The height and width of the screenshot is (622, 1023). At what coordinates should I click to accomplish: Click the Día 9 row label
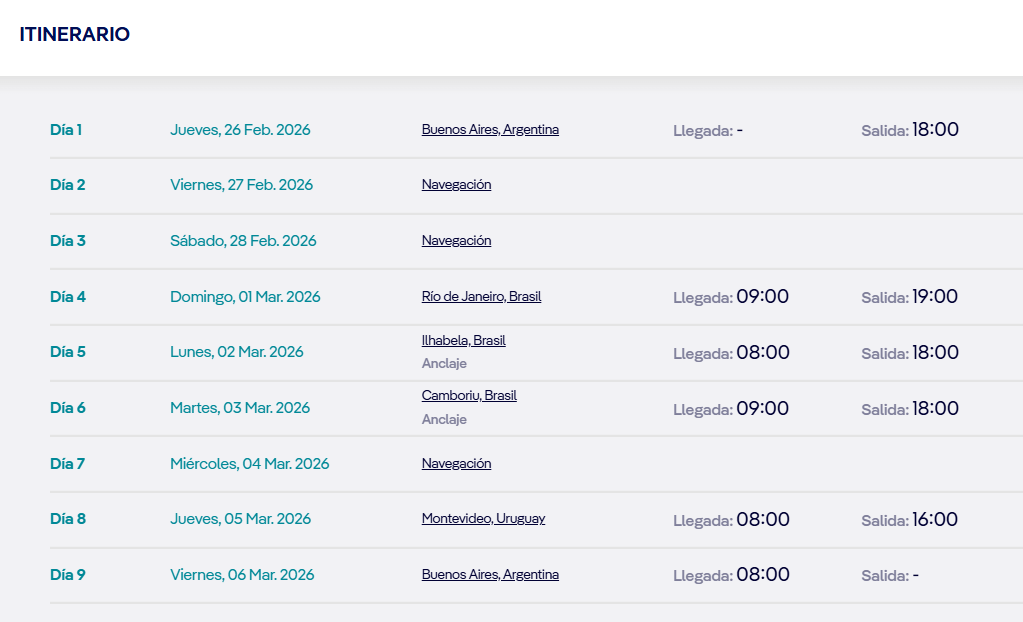(68, 575)
